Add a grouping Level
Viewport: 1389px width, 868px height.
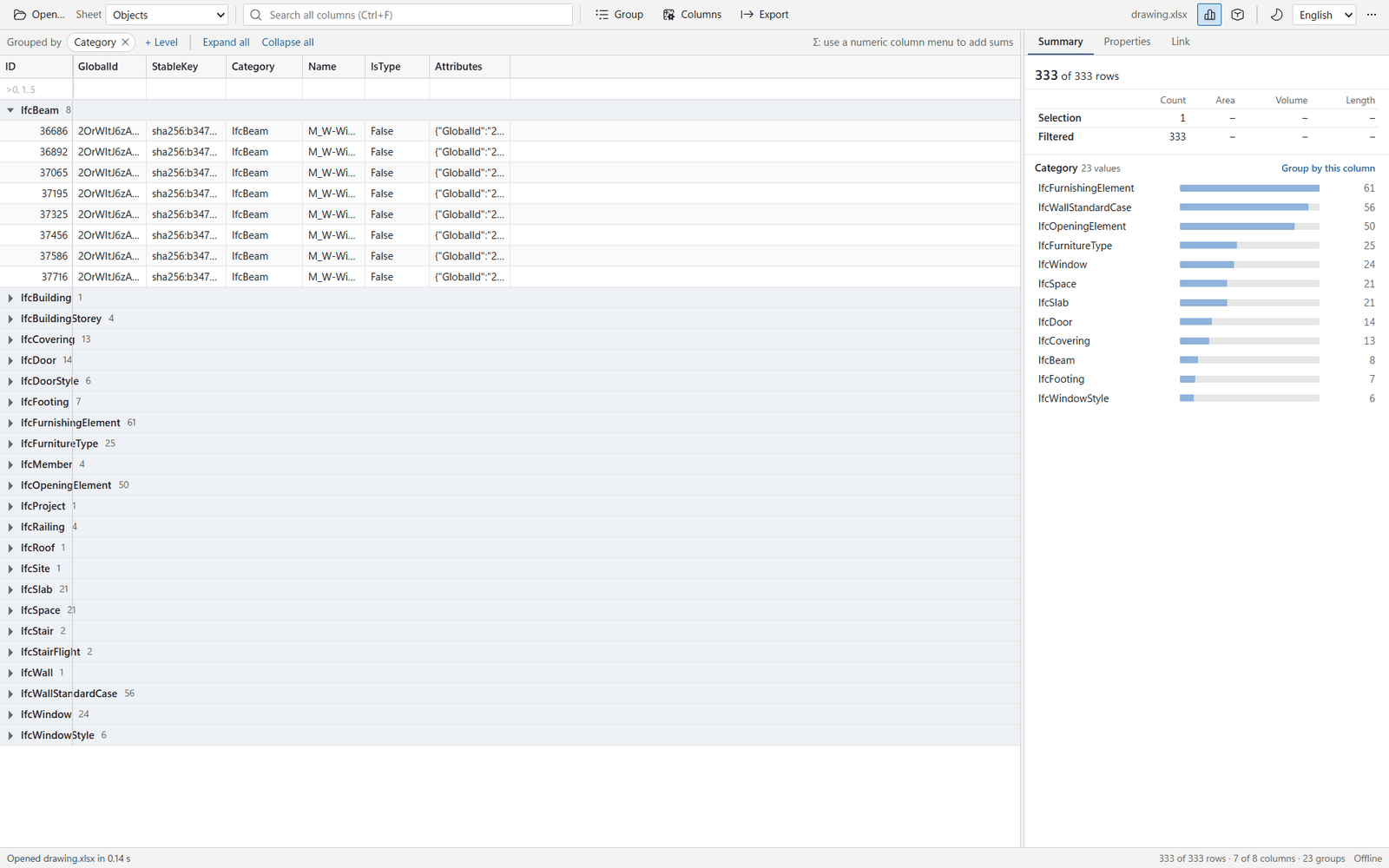tap(161, 43)
